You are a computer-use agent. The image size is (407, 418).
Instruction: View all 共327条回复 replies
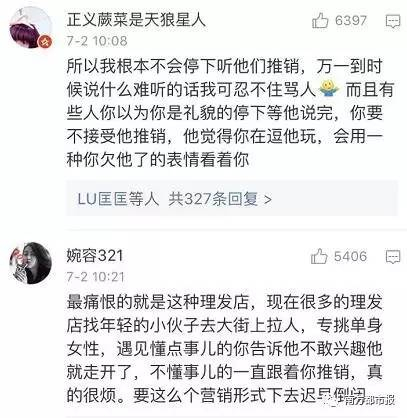click(213, 199)
